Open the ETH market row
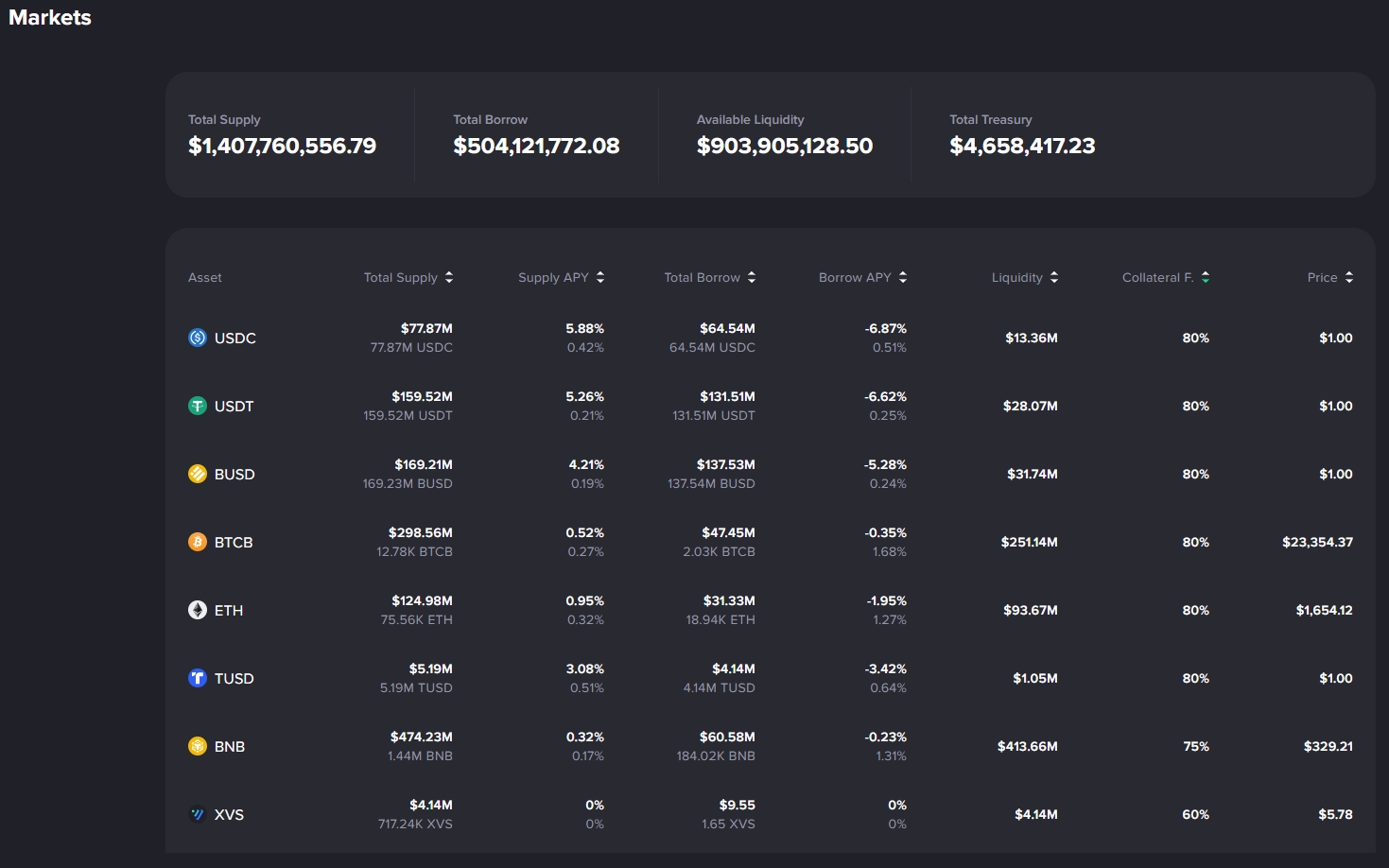Viewport: 1389px width, 868px height. point(771,610)
